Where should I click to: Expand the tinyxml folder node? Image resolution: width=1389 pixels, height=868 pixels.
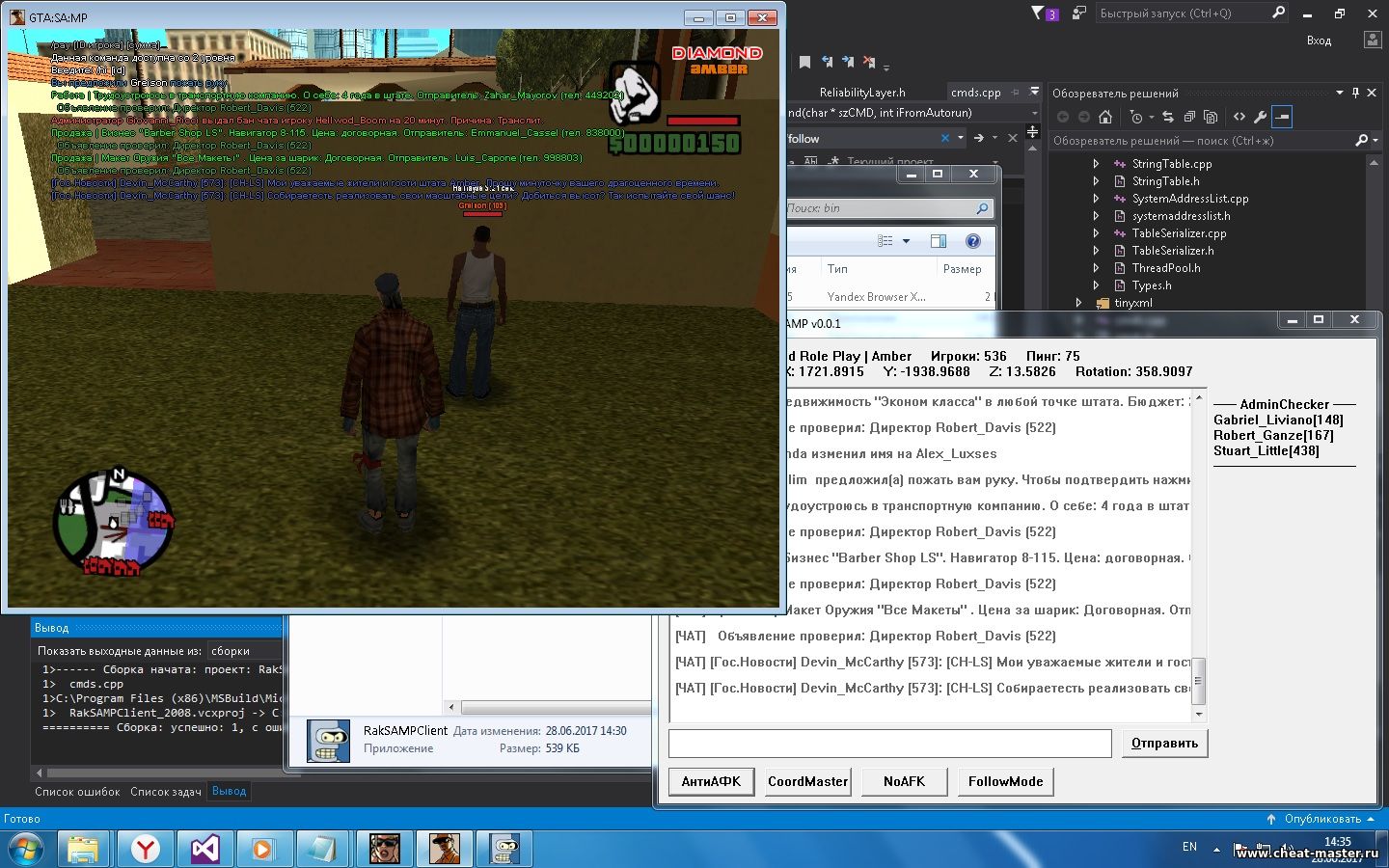coord(1078,303)
